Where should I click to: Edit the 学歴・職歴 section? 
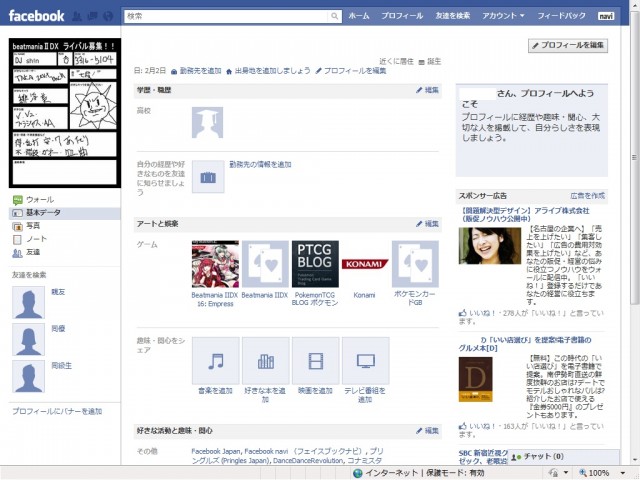click(x=427, y=90)
